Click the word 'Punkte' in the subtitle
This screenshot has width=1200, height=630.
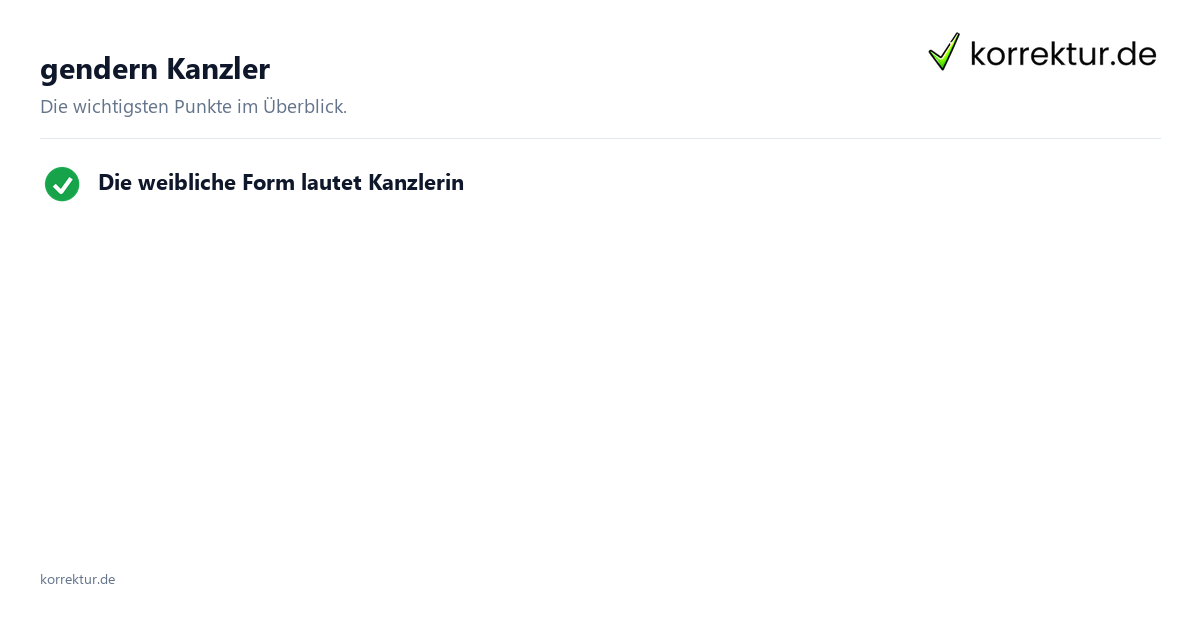tap(203, 107)
